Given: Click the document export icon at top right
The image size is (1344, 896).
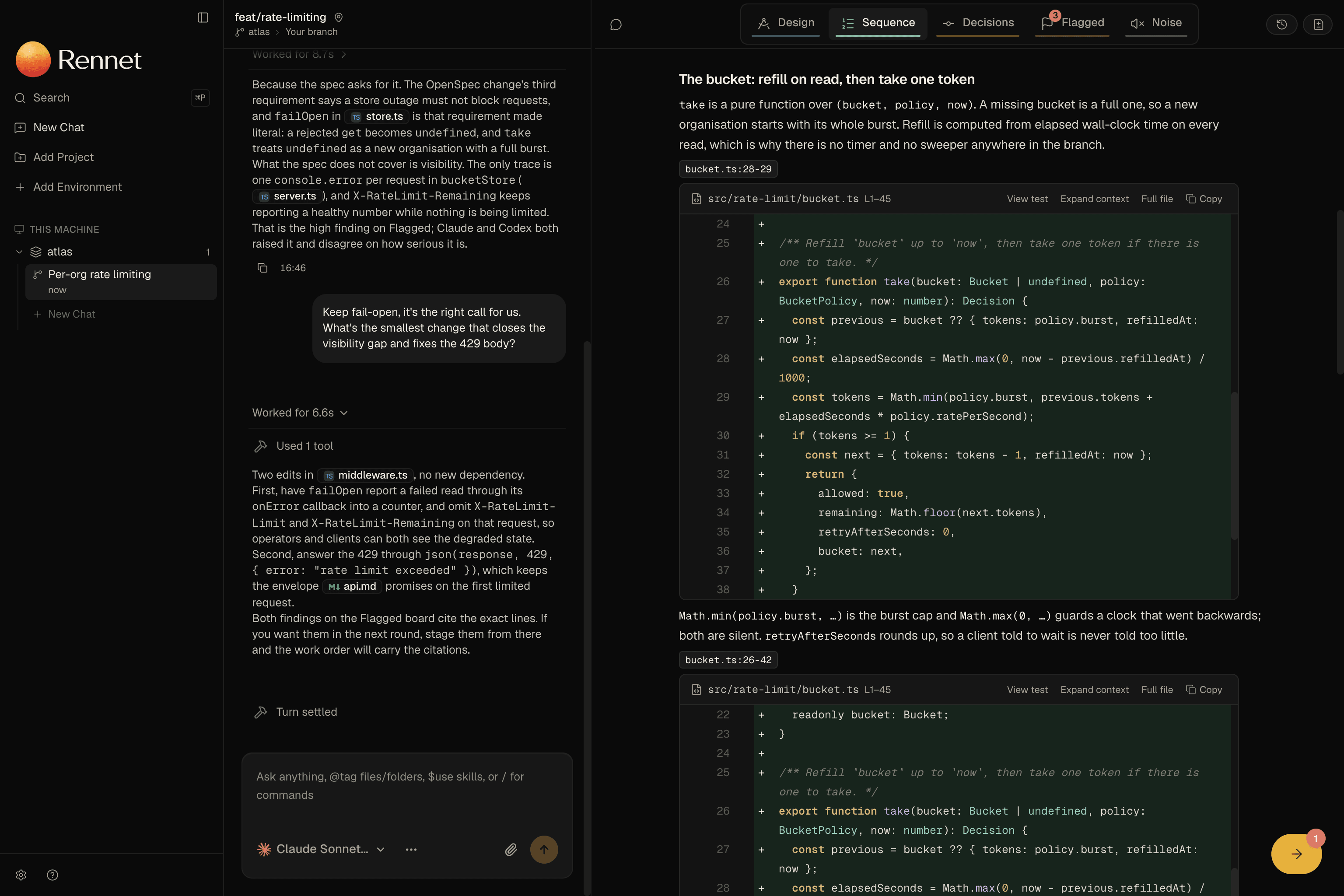Looking at the screenshot, I should coord(1318,24).
